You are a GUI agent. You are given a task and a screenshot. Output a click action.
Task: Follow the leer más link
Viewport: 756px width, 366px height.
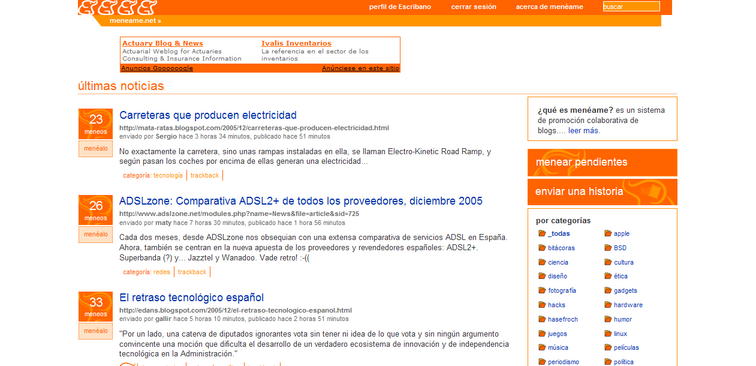[584, 131]
